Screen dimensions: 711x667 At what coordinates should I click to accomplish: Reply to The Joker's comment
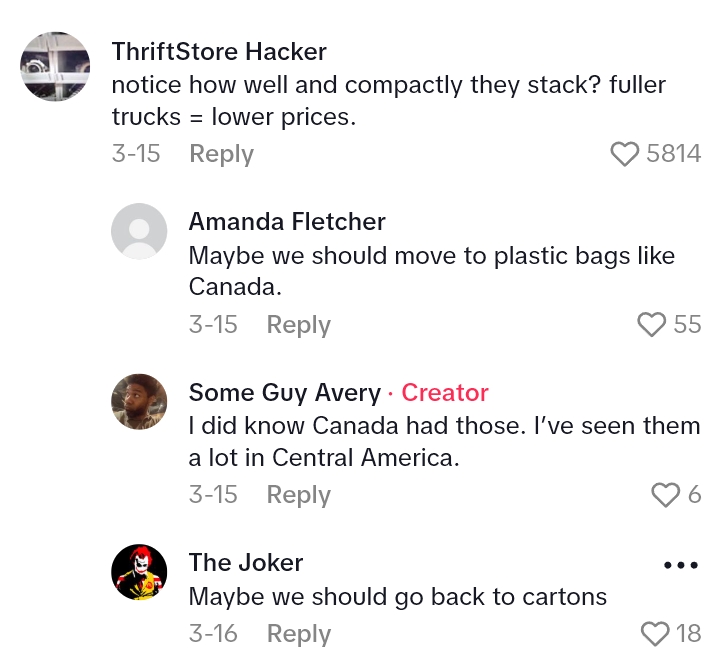click(x=298, y=634)
